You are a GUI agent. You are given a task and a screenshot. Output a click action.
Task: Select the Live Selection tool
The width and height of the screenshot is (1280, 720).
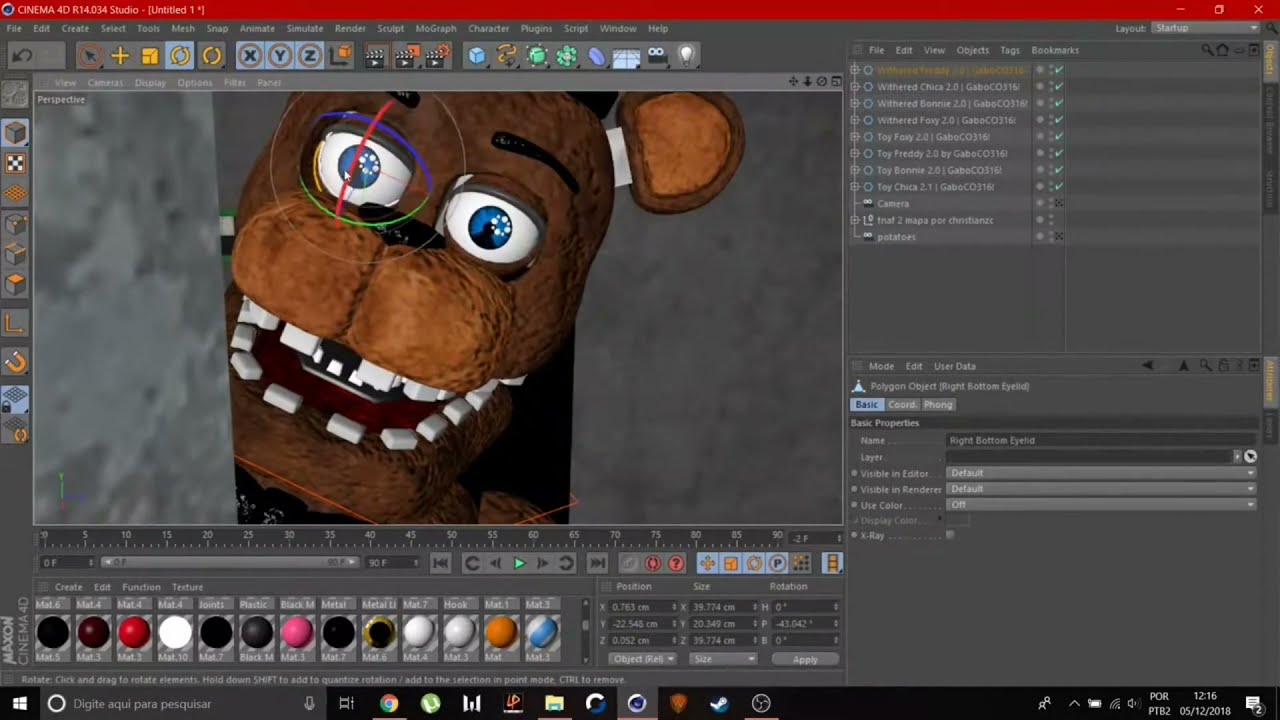pyautogui.click(x=90, y=56)
